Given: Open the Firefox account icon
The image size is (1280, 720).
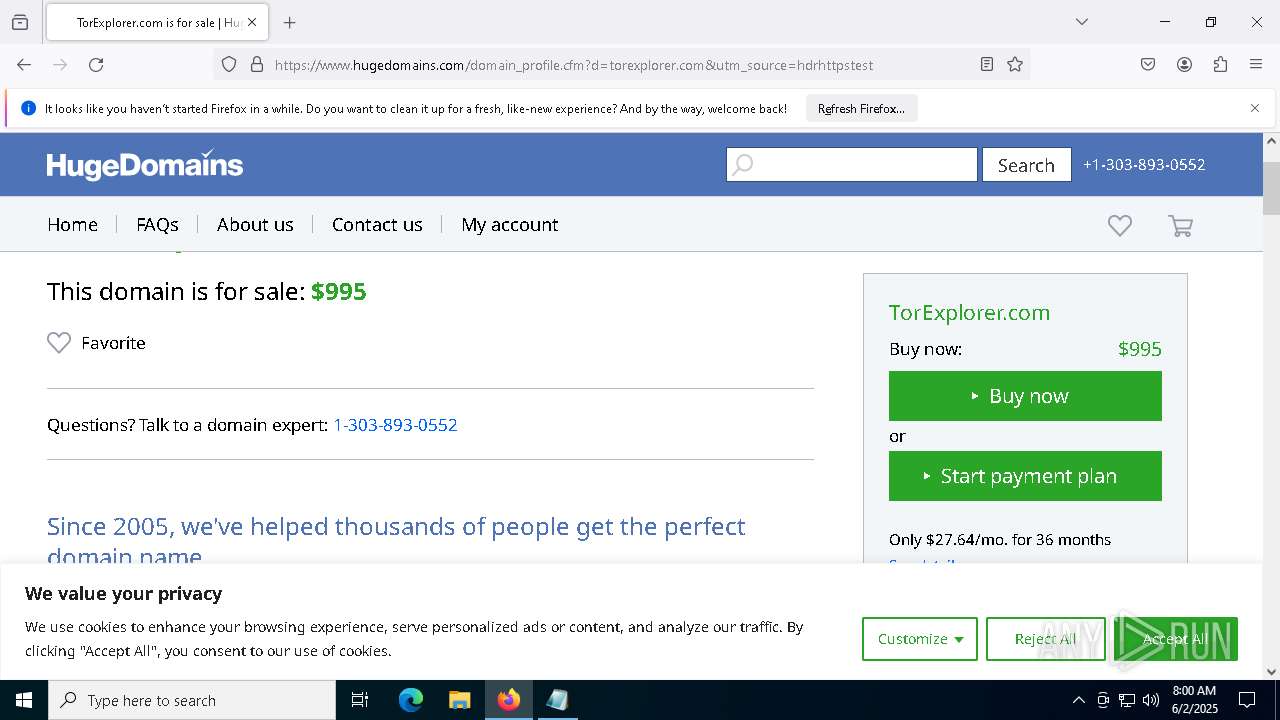Looking at the screenshot, I should pyautogui.click(x=1184, y=65).
